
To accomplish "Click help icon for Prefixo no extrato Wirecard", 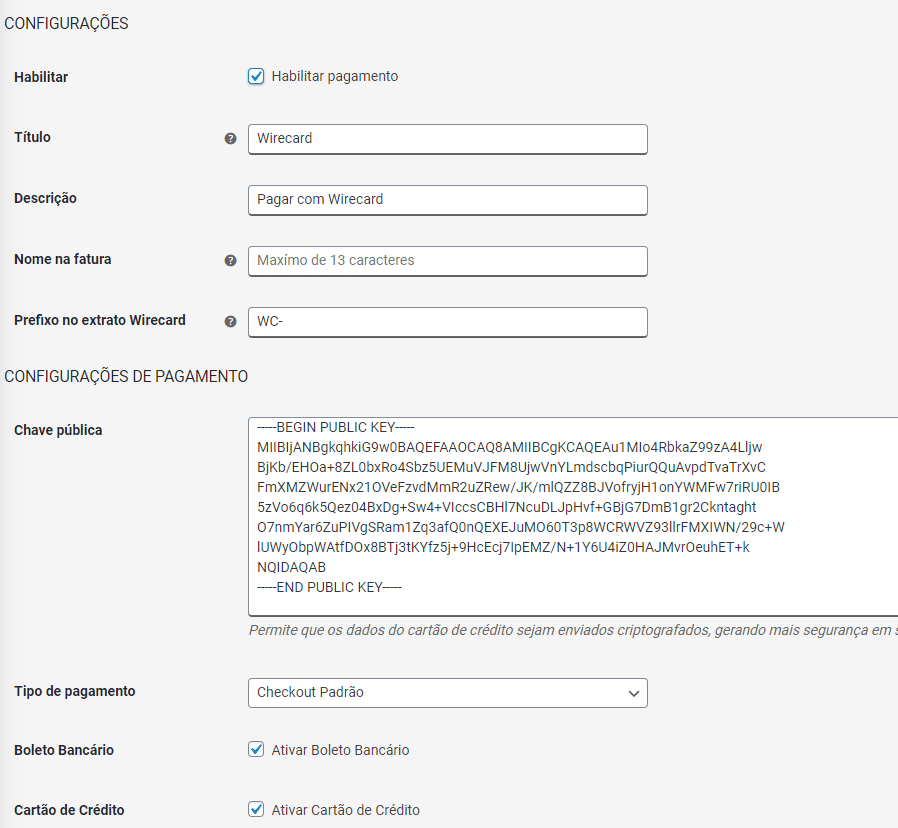I will coord(230,321).
